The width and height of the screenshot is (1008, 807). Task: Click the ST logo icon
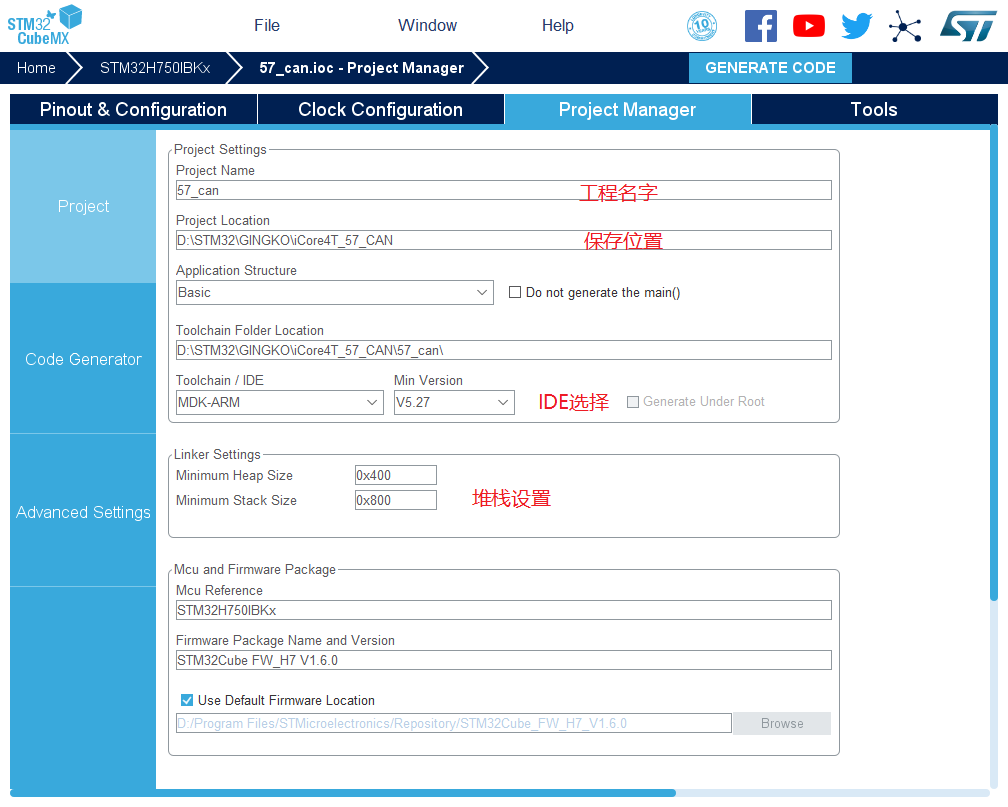tap(967, 26)
